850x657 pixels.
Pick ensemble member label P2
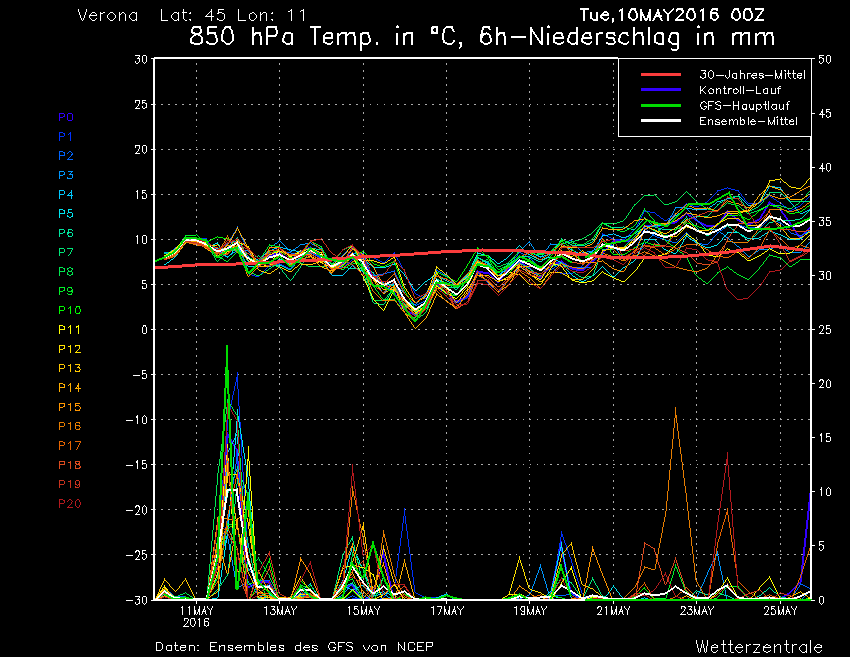click(x=66, y=156)
